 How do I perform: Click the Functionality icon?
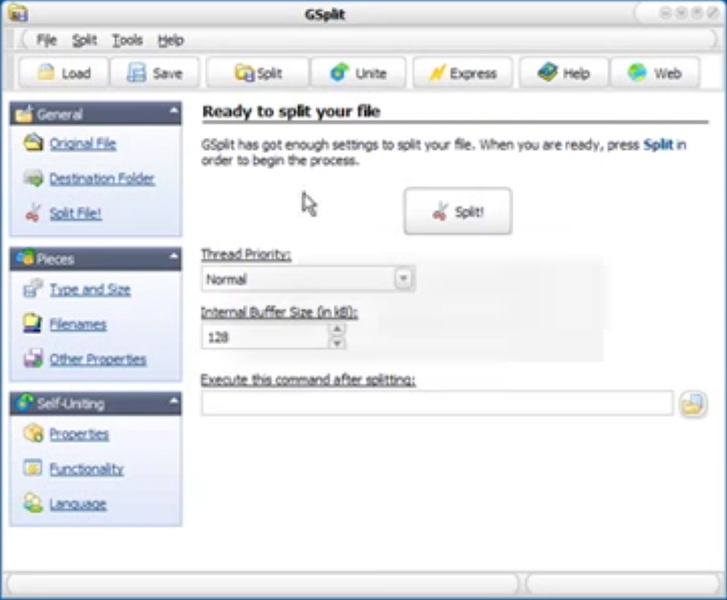33,468
